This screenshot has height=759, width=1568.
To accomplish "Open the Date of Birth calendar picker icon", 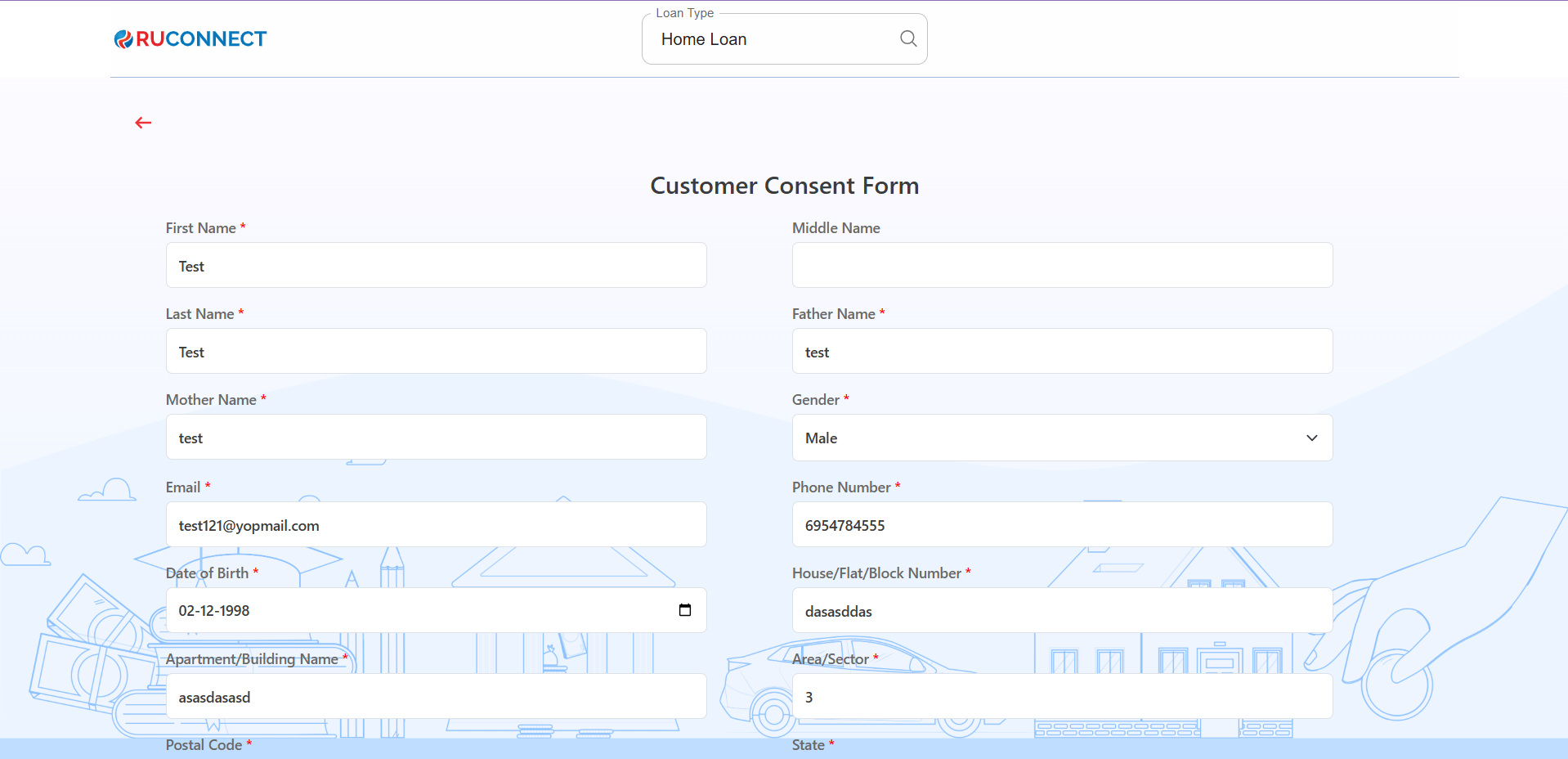I will click(685, 610).
